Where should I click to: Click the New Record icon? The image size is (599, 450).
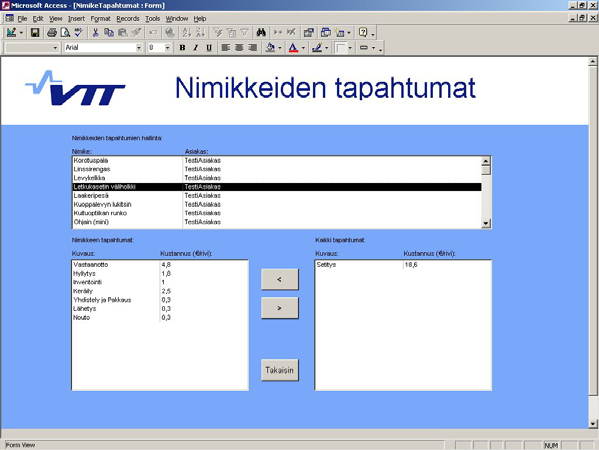pos(278,33)
